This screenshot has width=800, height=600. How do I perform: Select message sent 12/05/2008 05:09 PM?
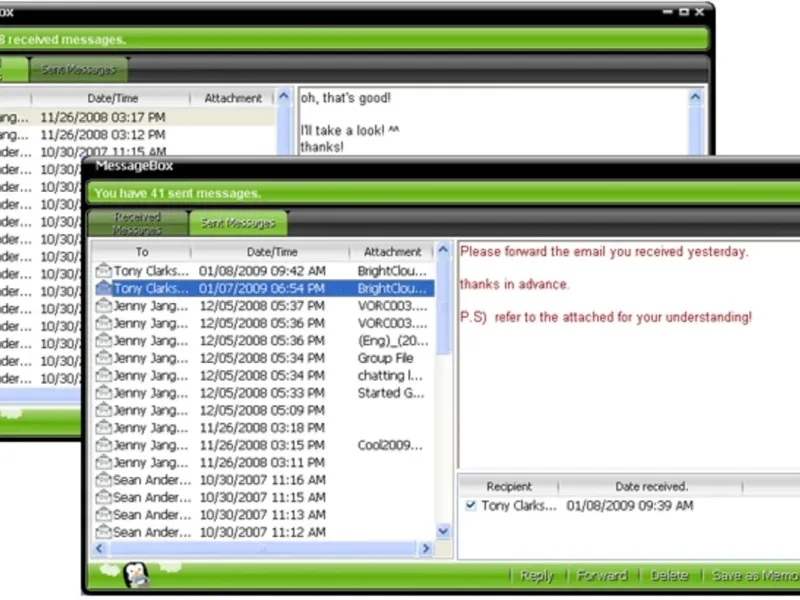click(264, 410)
